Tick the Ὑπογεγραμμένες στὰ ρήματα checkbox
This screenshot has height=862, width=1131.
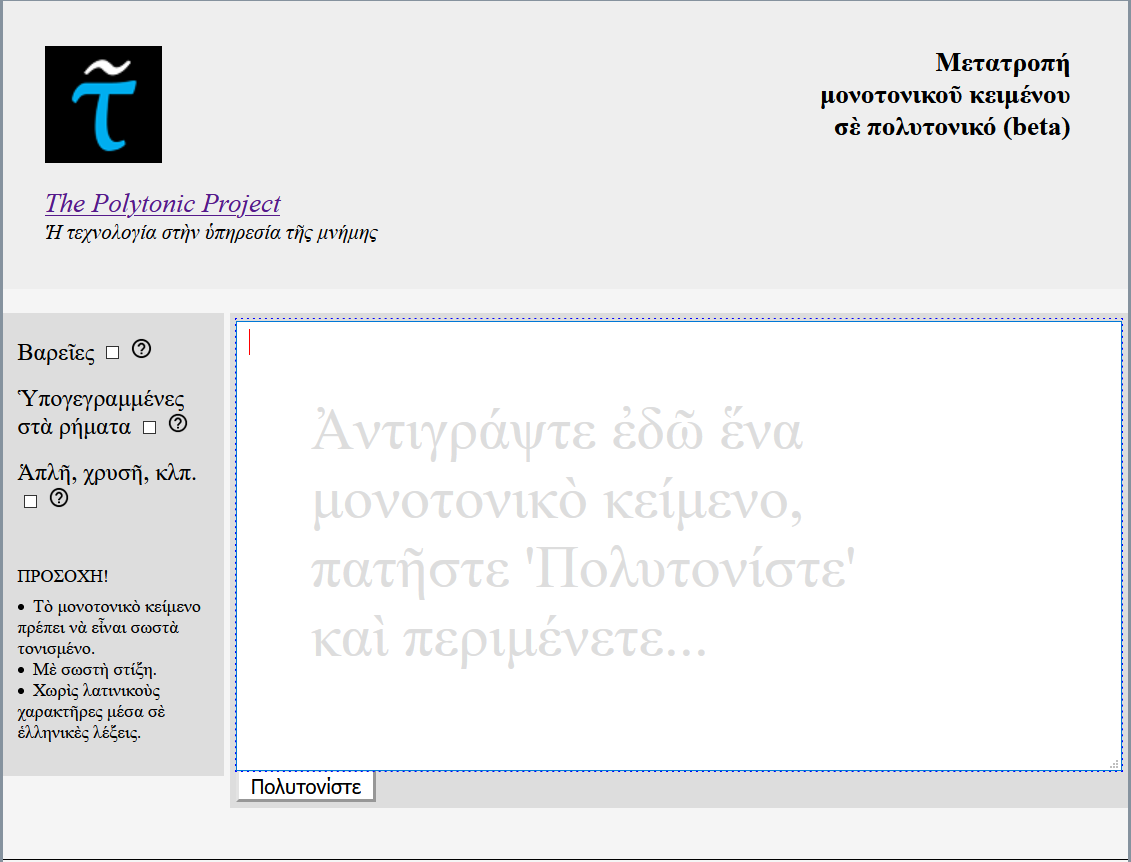point(149,428)
